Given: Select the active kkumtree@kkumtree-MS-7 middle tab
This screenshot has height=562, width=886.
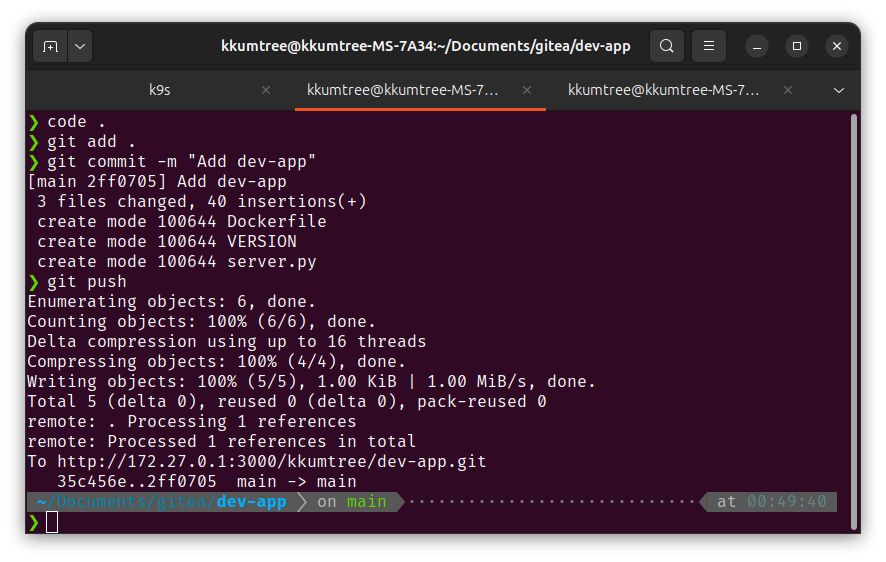Looking at the screenshot, I should click(402, 90).
